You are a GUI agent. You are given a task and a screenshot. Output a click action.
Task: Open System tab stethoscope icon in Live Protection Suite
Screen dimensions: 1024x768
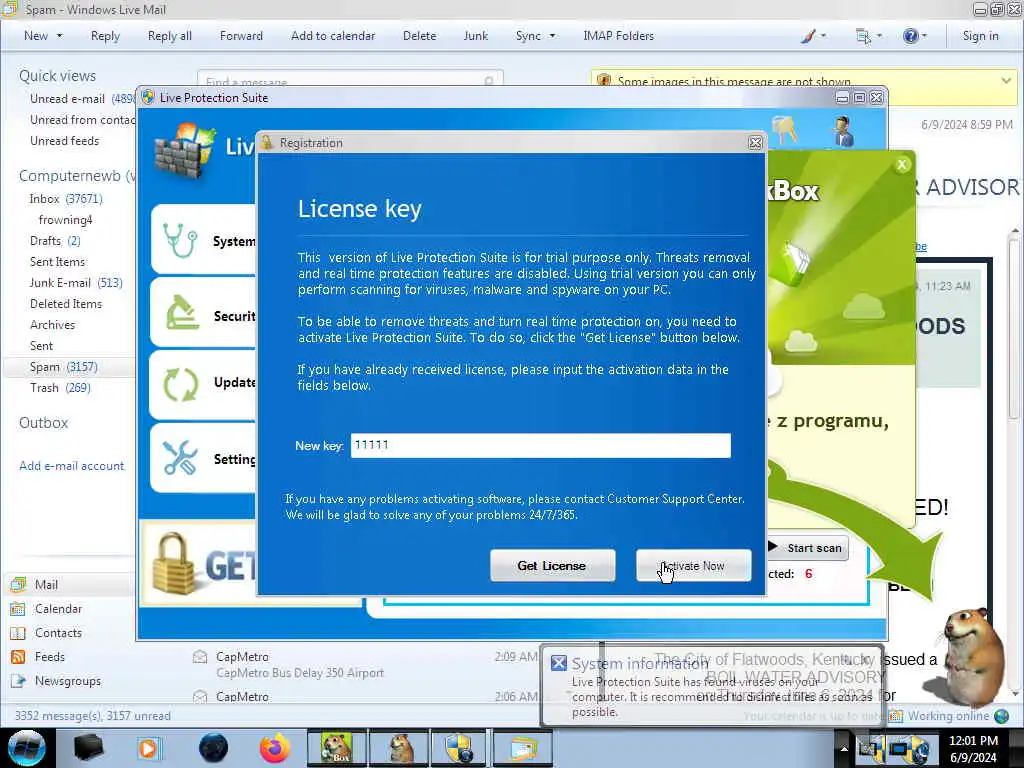(180, 240)
